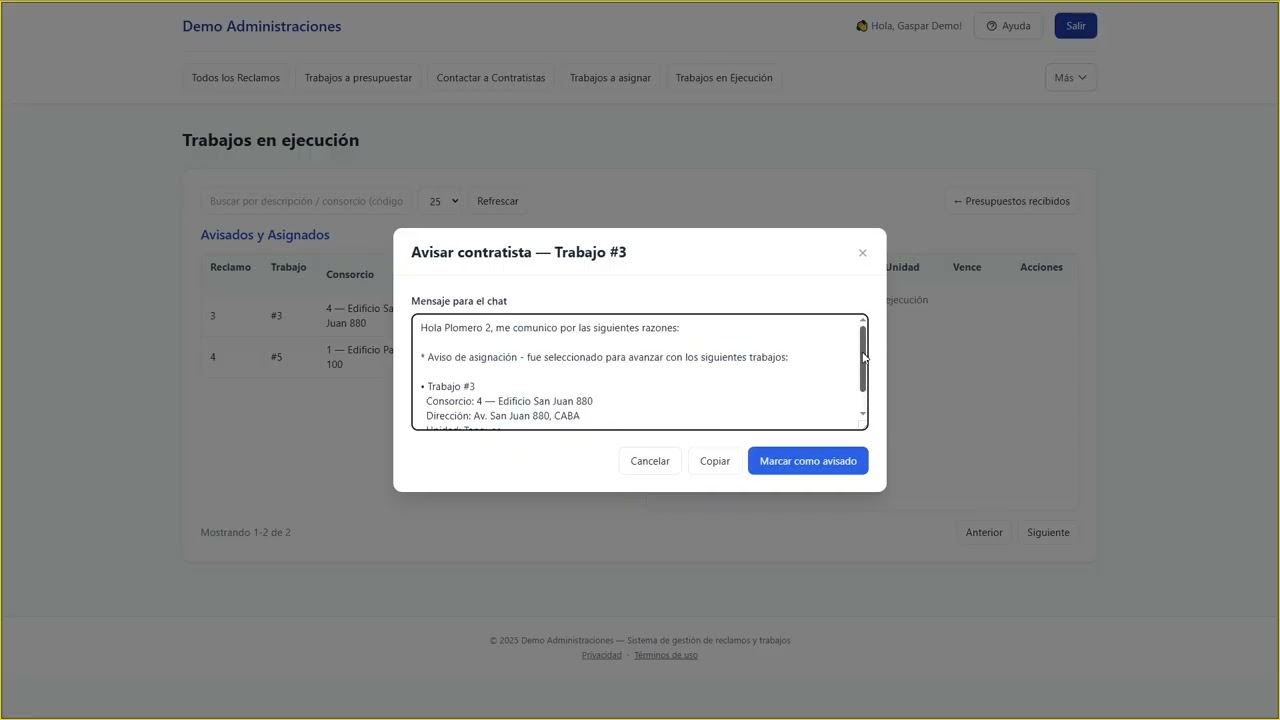Click the Siguiente pagination button
Image resolution: width=1280 pixels, height=720 pixels.
click(x=1048, y=532)
